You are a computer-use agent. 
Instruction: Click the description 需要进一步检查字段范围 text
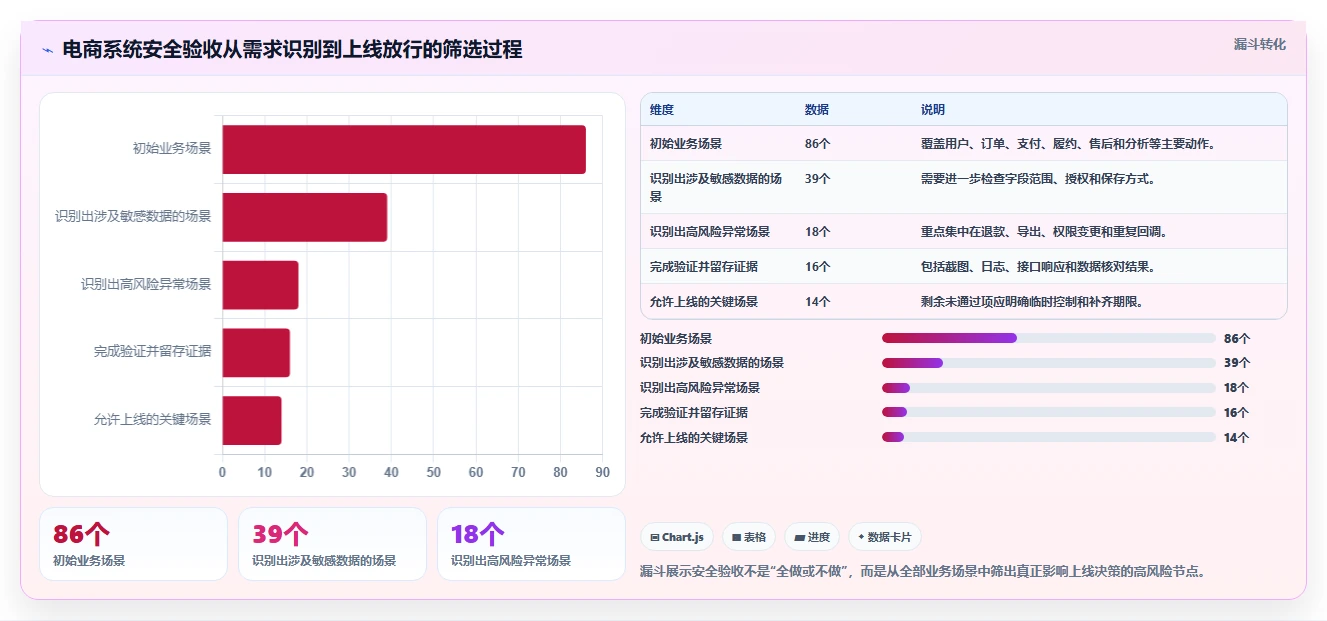tap(1038, 179)
